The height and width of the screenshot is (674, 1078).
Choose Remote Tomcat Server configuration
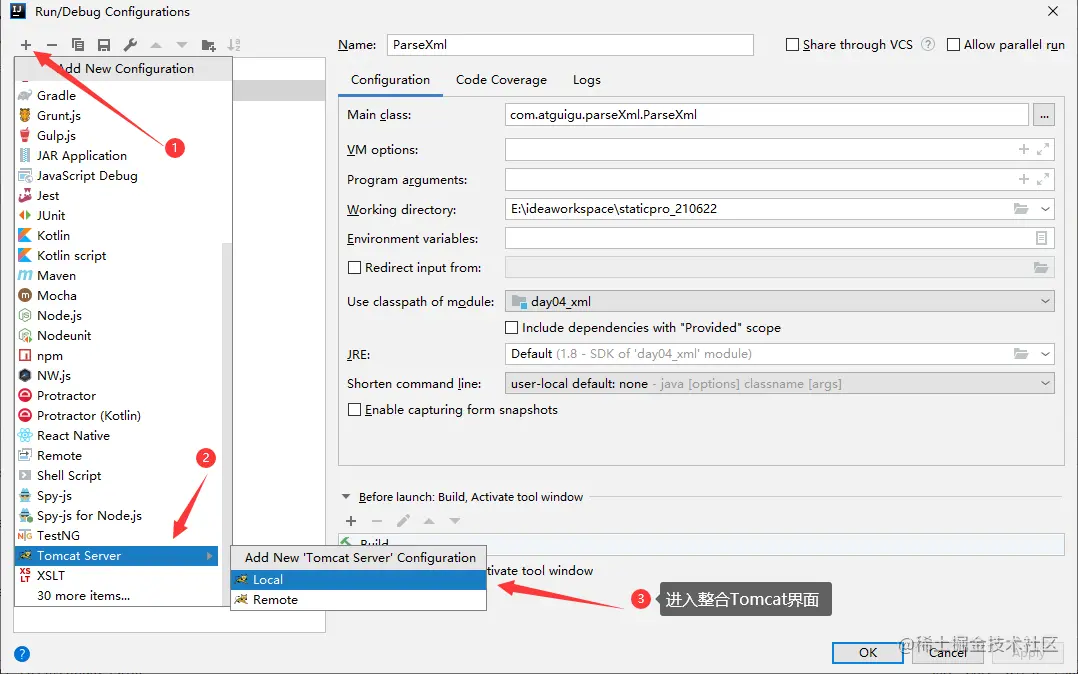(x=358, y=600)
